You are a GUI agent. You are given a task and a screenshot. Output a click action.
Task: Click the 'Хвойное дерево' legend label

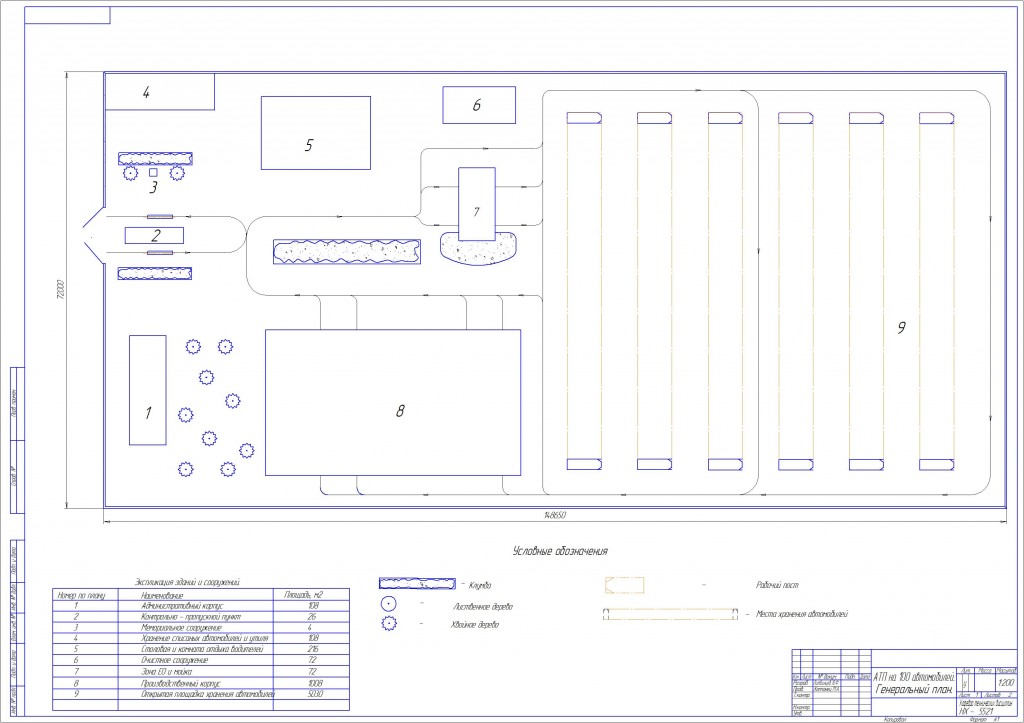tap(475, 625)
